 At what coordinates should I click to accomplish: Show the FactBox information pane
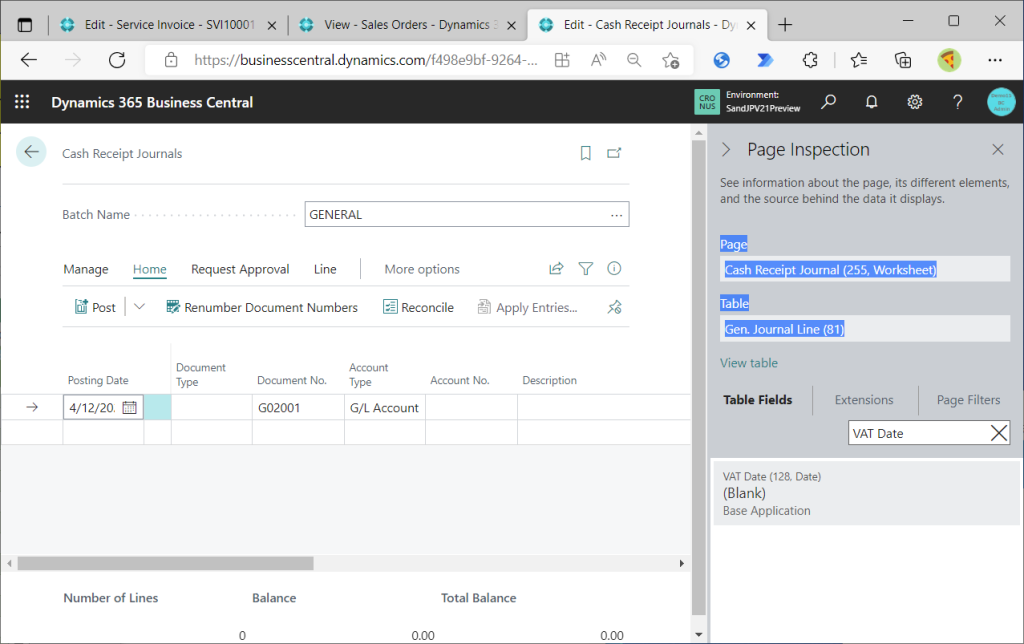[x=614, y=268]
